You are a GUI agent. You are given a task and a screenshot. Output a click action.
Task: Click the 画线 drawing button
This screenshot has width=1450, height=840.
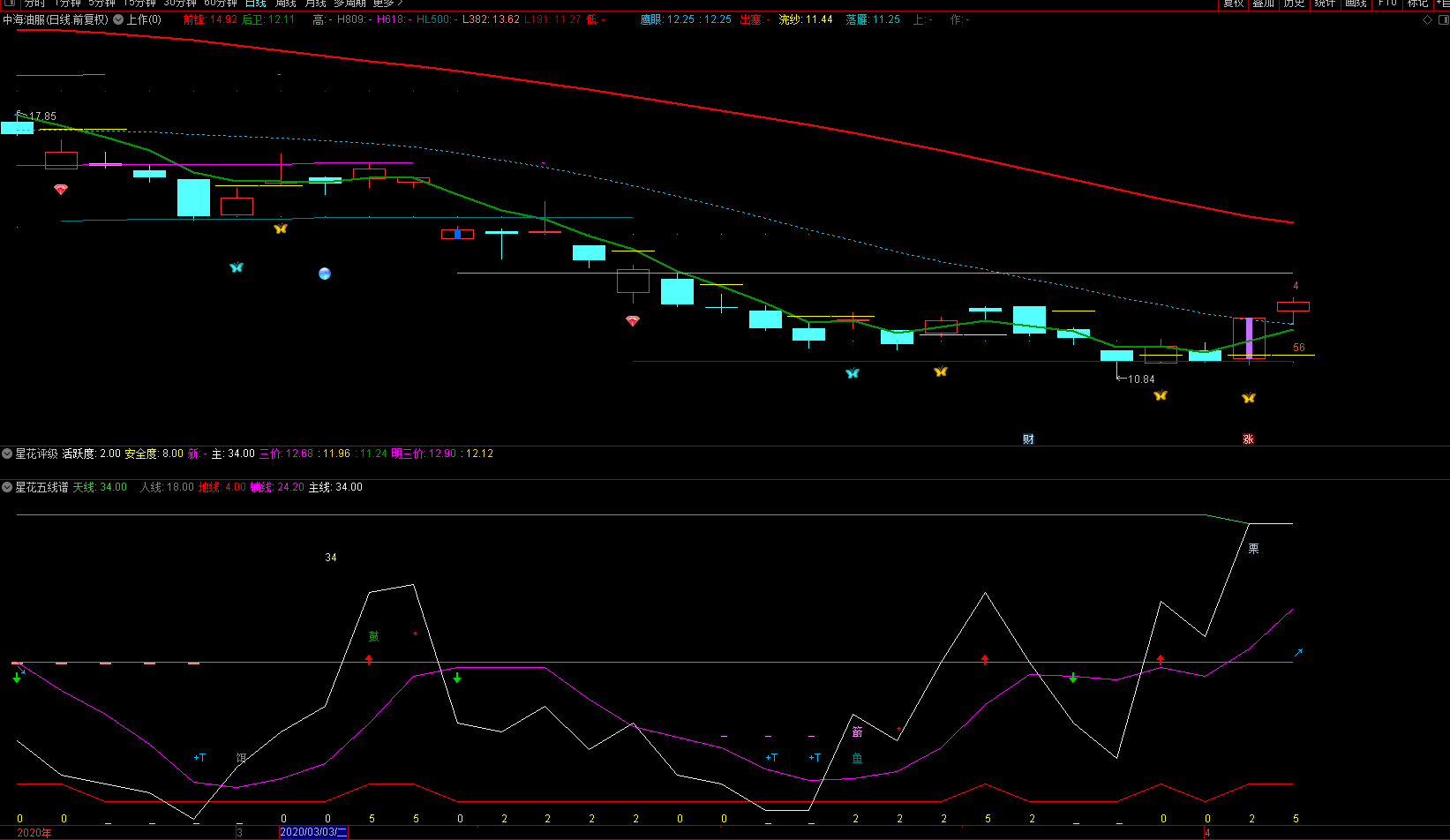tap(1356, 4)
